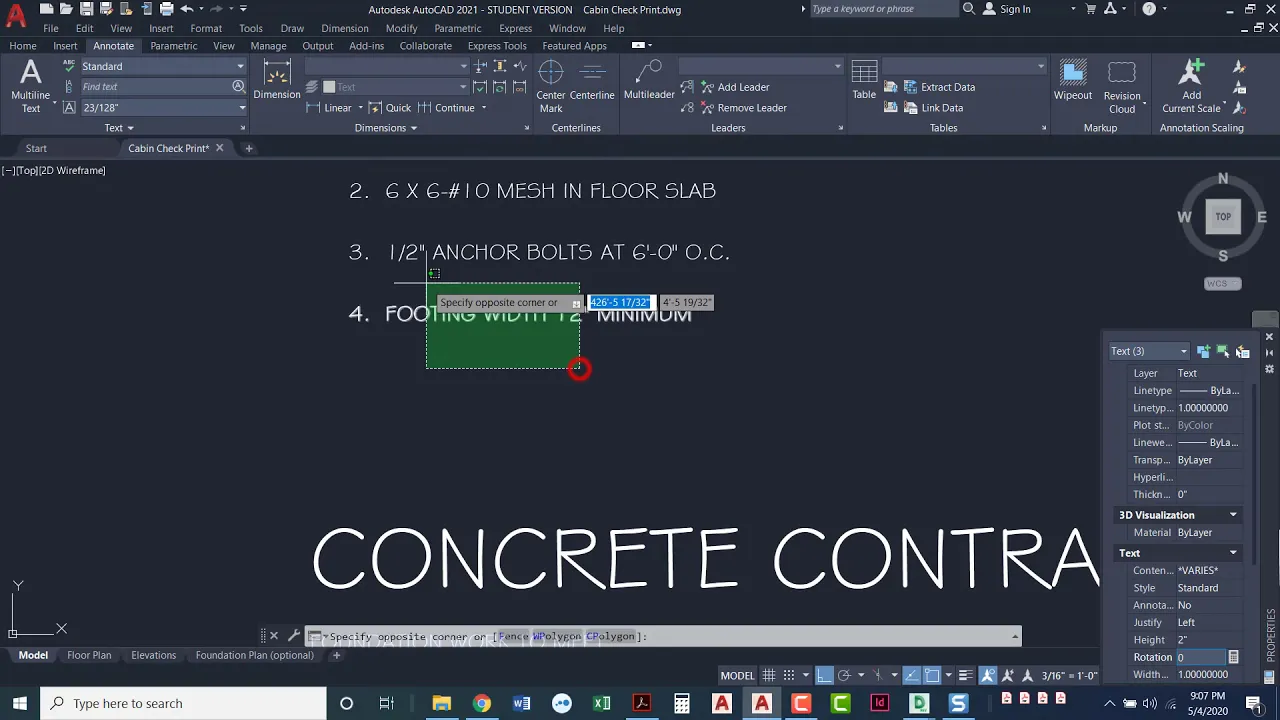Open the Annotate ribbon tab
This screenshot has height=720, width=1280.
(x=113, y=46)
